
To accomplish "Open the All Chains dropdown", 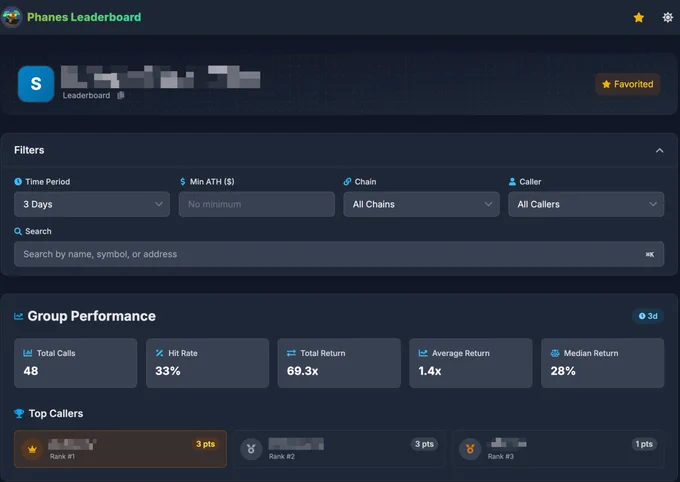I will point(422,204).
